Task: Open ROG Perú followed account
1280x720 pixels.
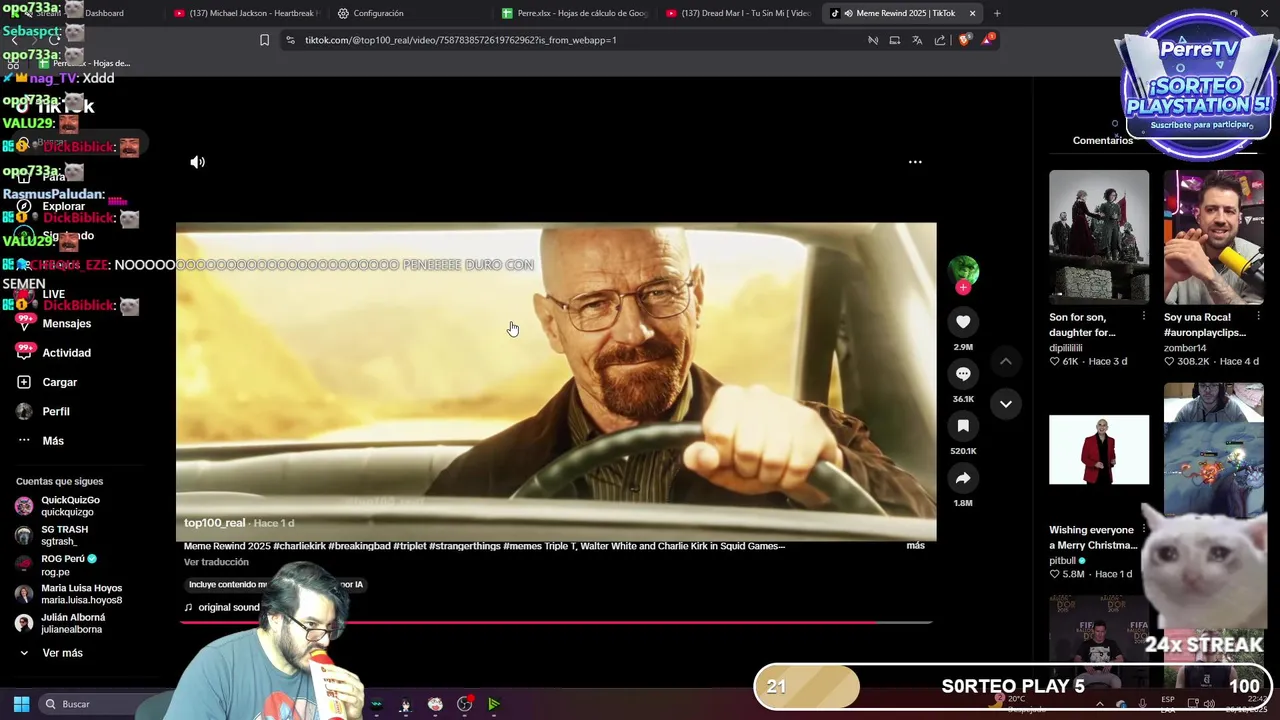Action: 68,565
